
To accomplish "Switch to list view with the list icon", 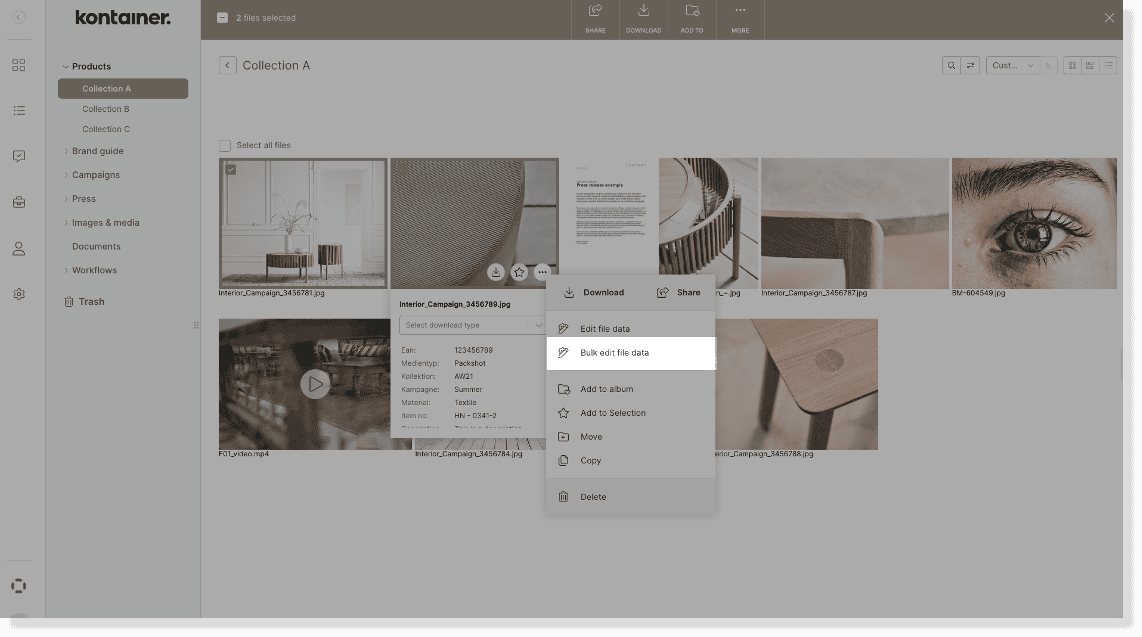I will (1107, 65).
